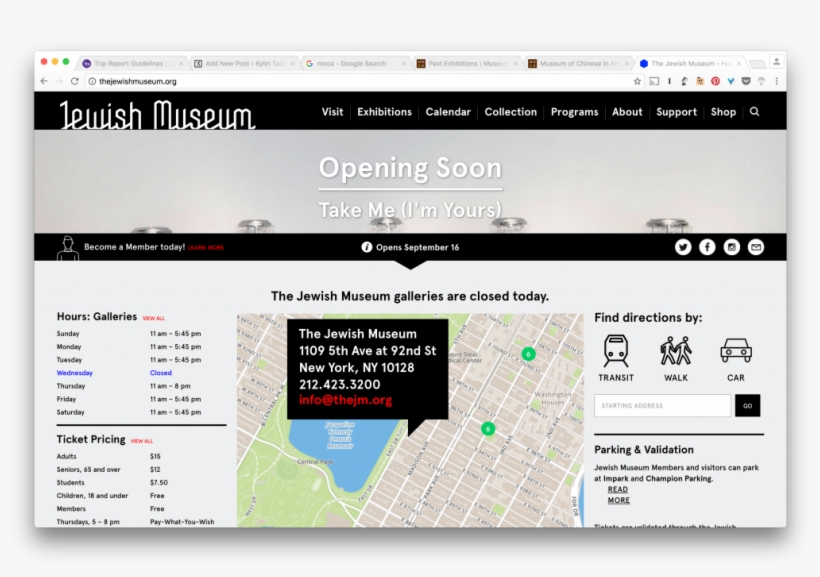
Task: Click the member figure icon
Action: pyautogui.click(x=67, y=248)
